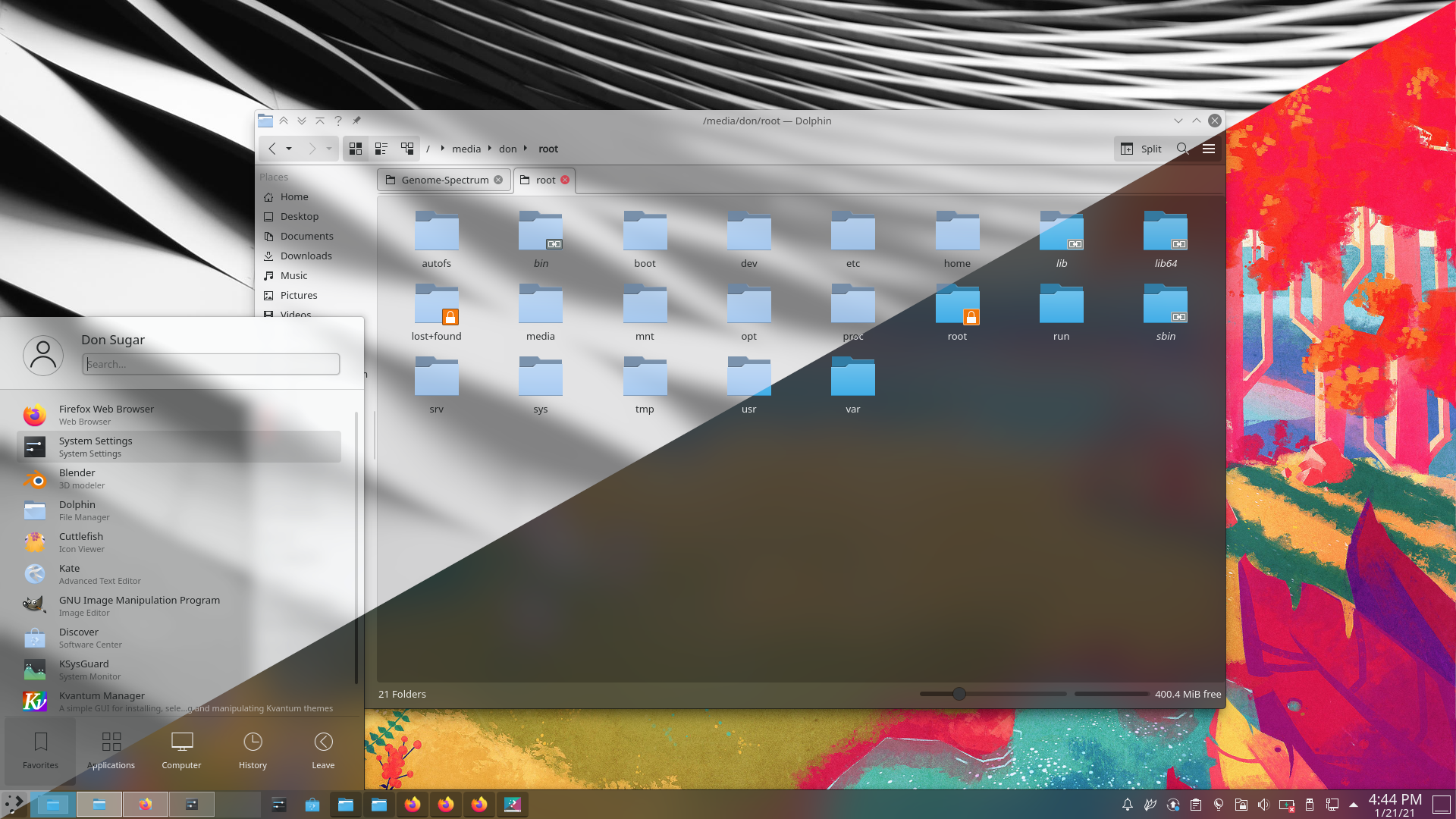Click don in the breadcrumb path
Image resolution: width=1456 pixels, height=819 pixels.
click(x=507, y=149)
